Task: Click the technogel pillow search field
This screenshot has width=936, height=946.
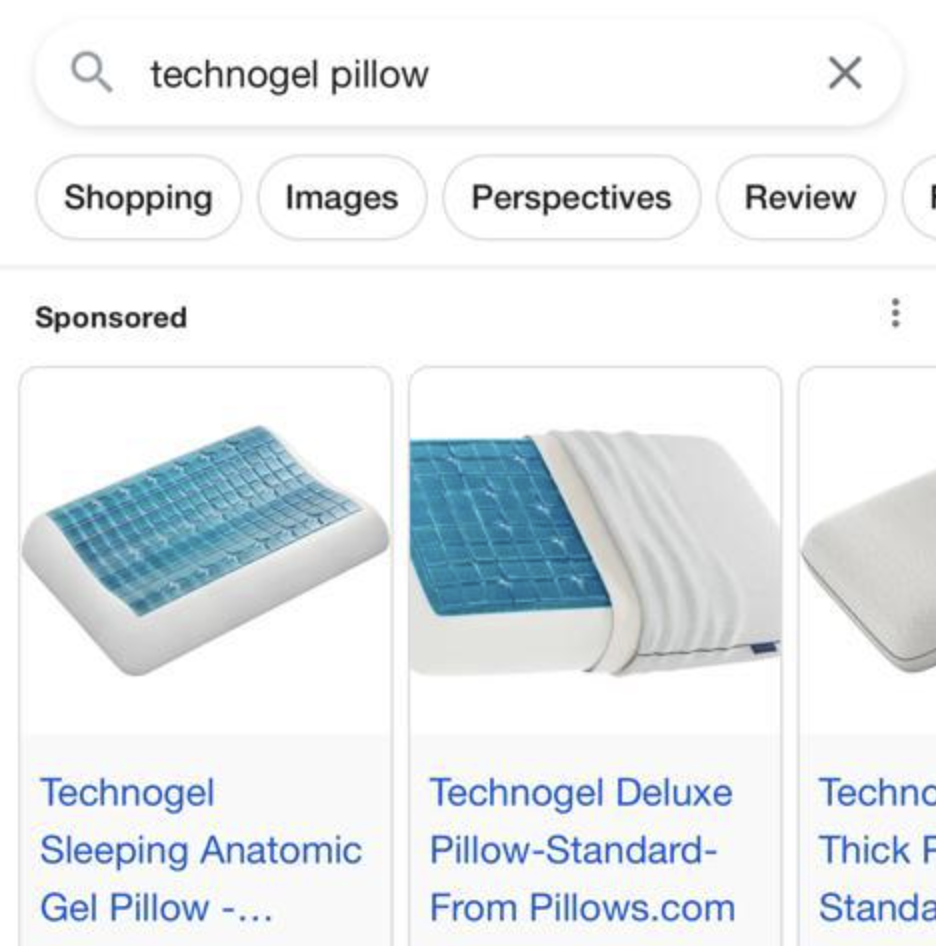Action: coord(468,73)
